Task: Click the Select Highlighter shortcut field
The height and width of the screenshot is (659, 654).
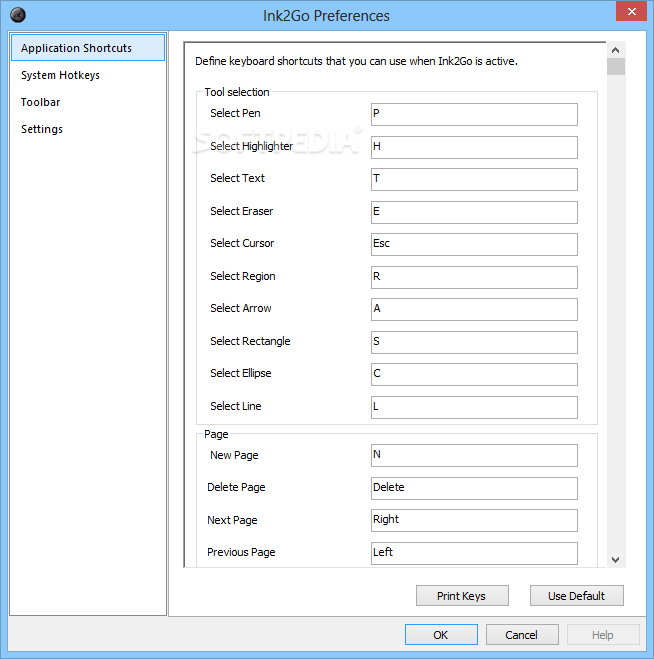Action: [x=474, y=147]
